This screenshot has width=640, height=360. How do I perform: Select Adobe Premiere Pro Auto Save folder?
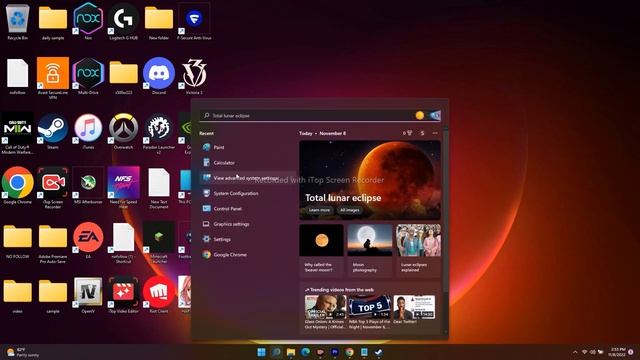tap(53, 242)
